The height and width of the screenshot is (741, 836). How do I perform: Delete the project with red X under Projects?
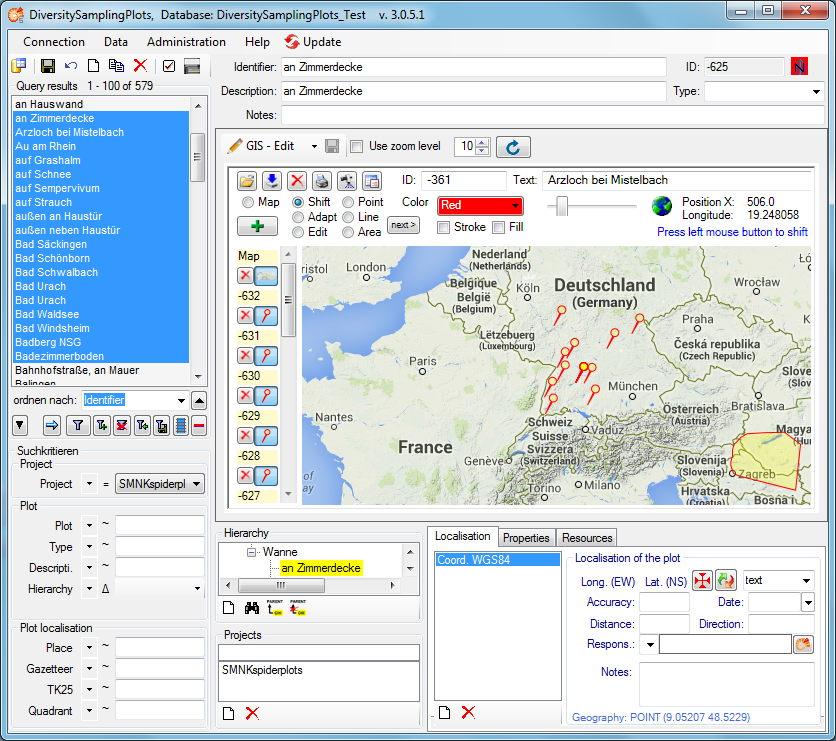coord(252,713)
